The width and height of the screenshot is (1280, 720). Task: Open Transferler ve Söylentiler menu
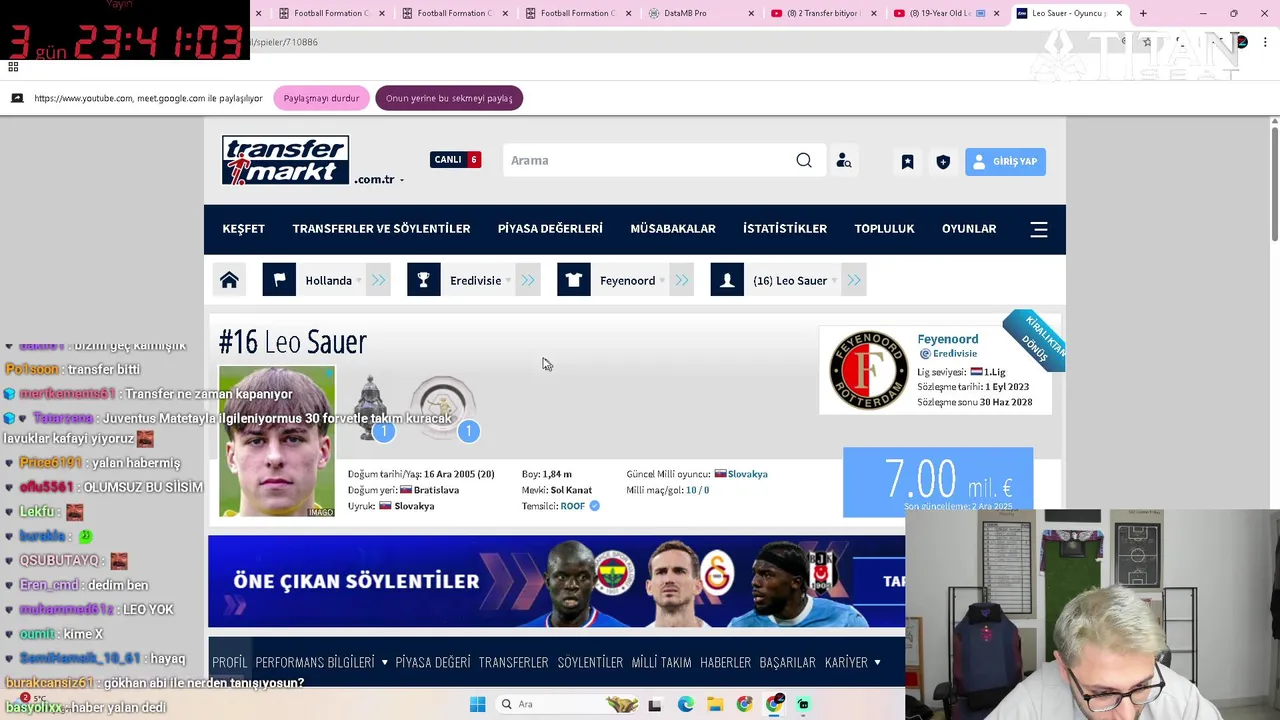[x=381, y=229]
